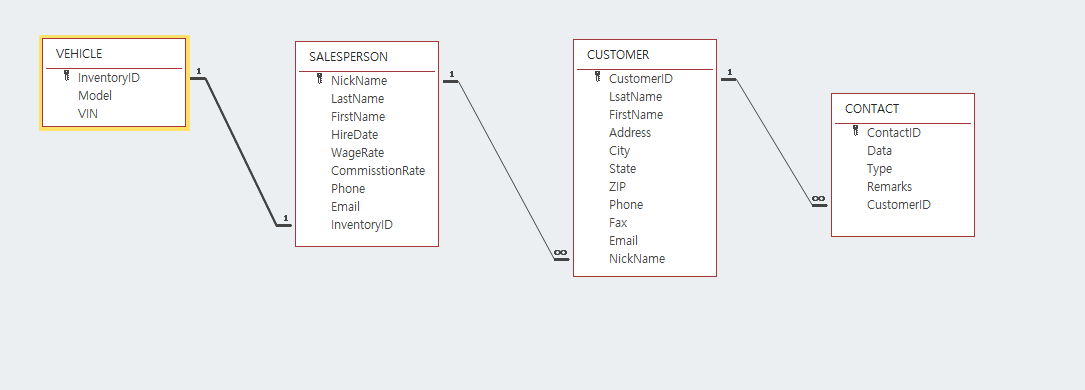Select ContactID field in CONTACT table

[894, 133]
